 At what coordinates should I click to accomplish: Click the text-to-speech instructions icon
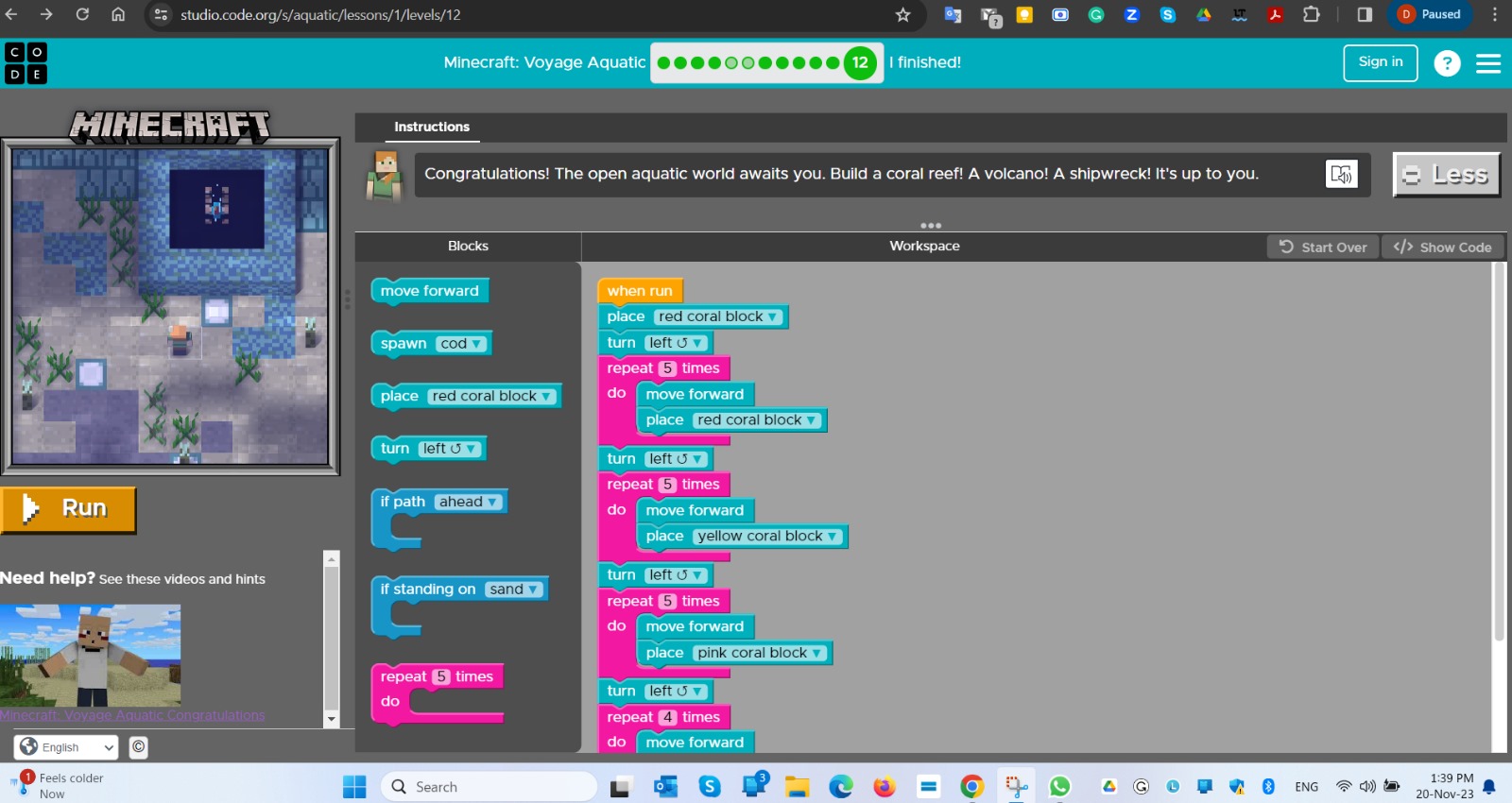click(x=1342, y=174)
